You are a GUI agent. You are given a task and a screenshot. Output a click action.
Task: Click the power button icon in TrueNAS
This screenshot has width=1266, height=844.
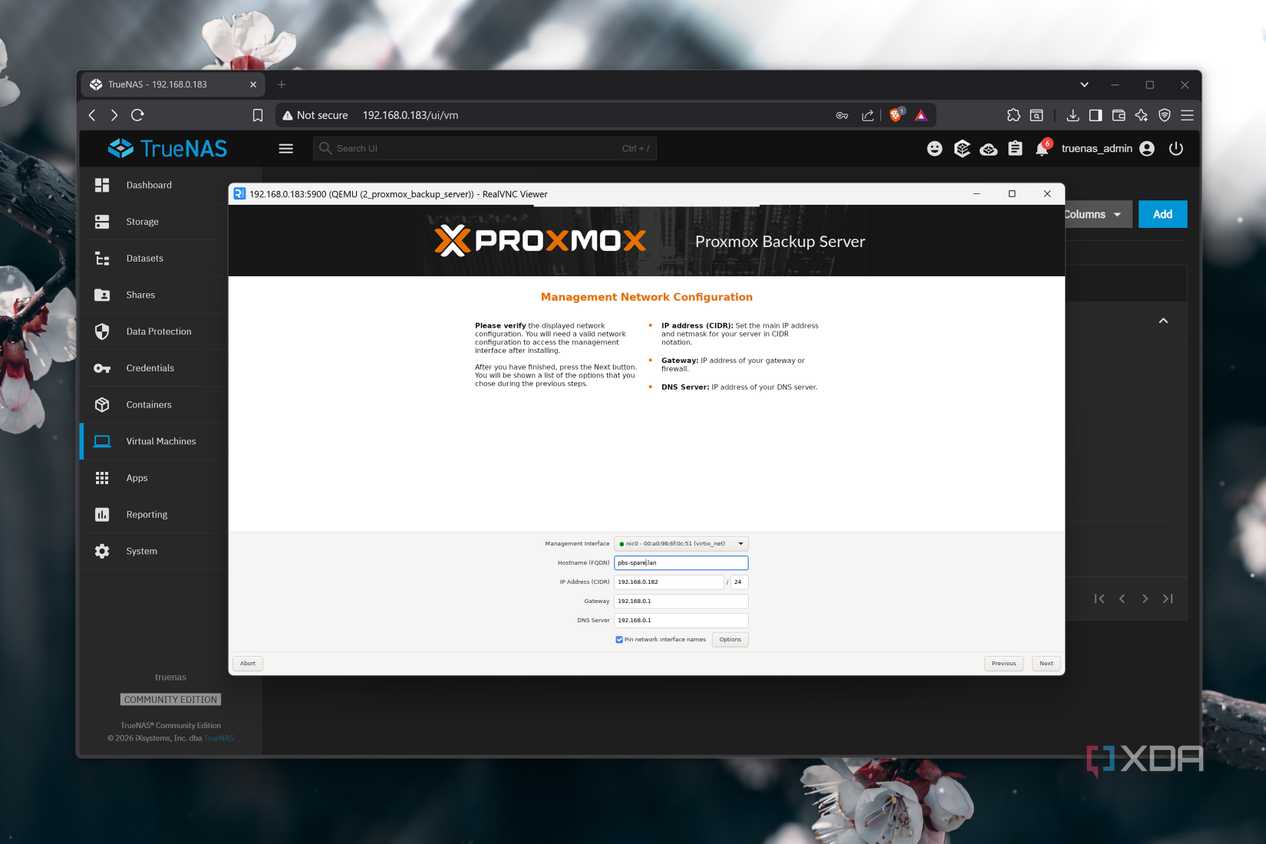point(1176,148)
